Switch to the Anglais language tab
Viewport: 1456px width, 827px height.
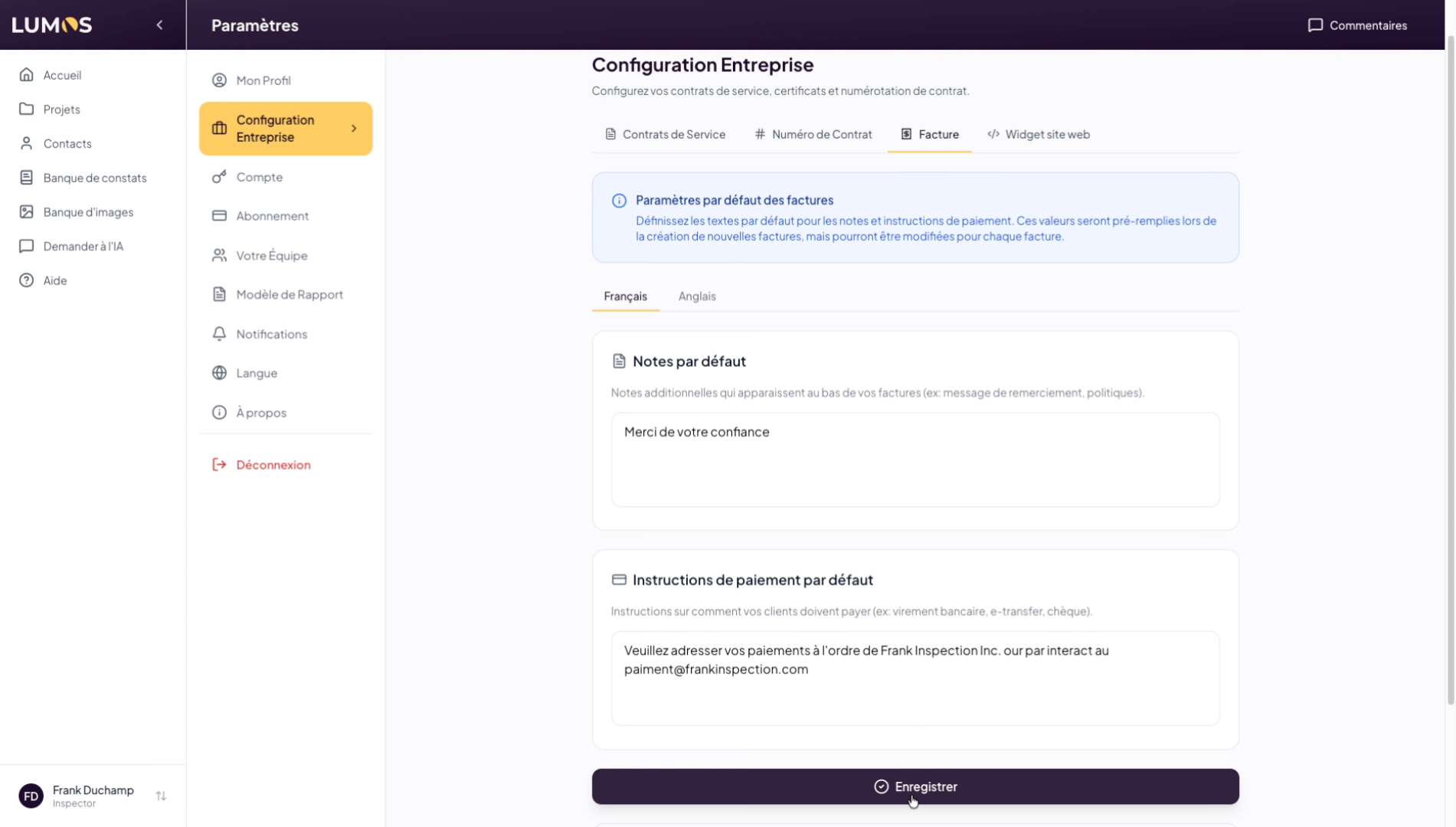tap(696, 296)
